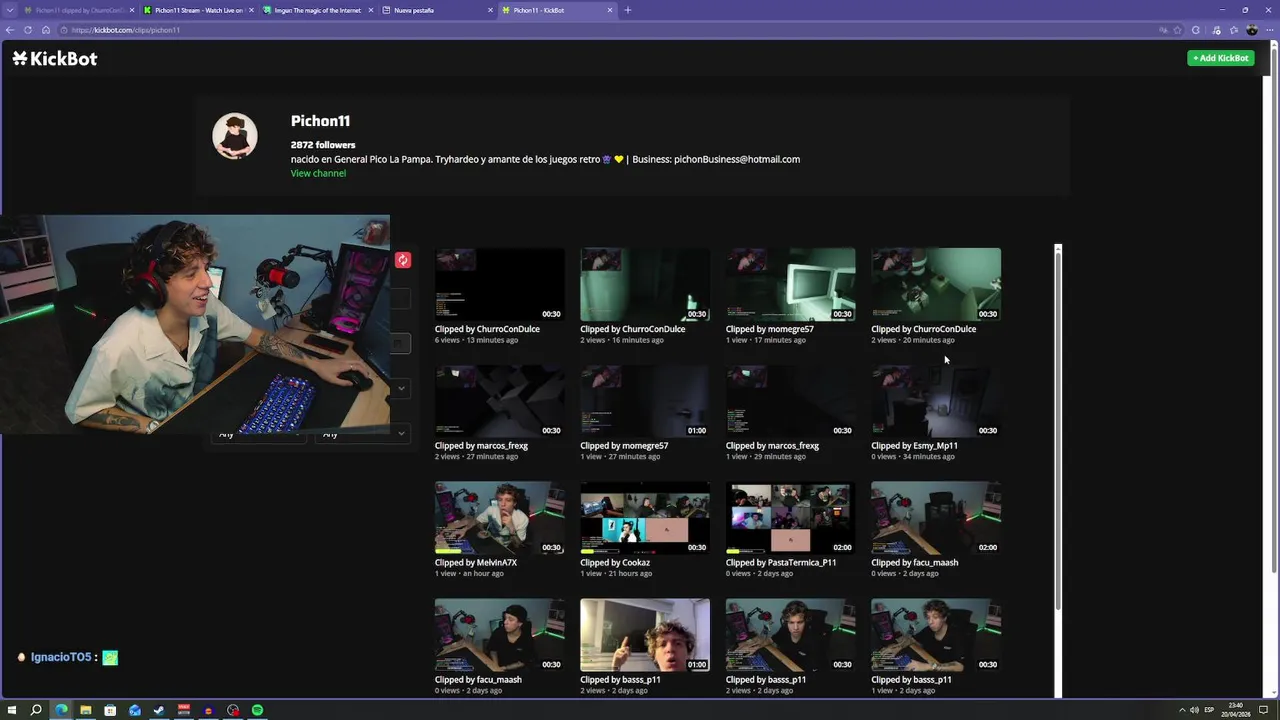Click the Copilot refresh icon in toolbar
1280x720 pixels.
pyautogui.click(x=1196, y=30)
